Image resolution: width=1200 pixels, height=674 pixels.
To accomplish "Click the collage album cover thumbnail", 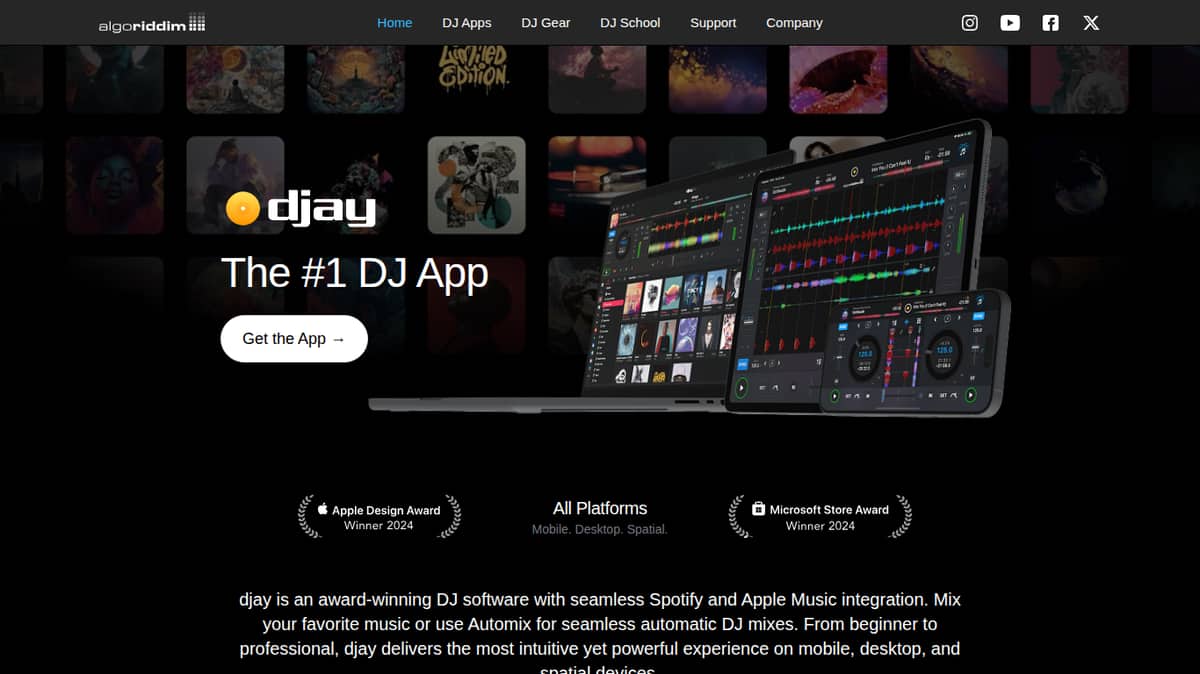I will click(x=476, y=185).
